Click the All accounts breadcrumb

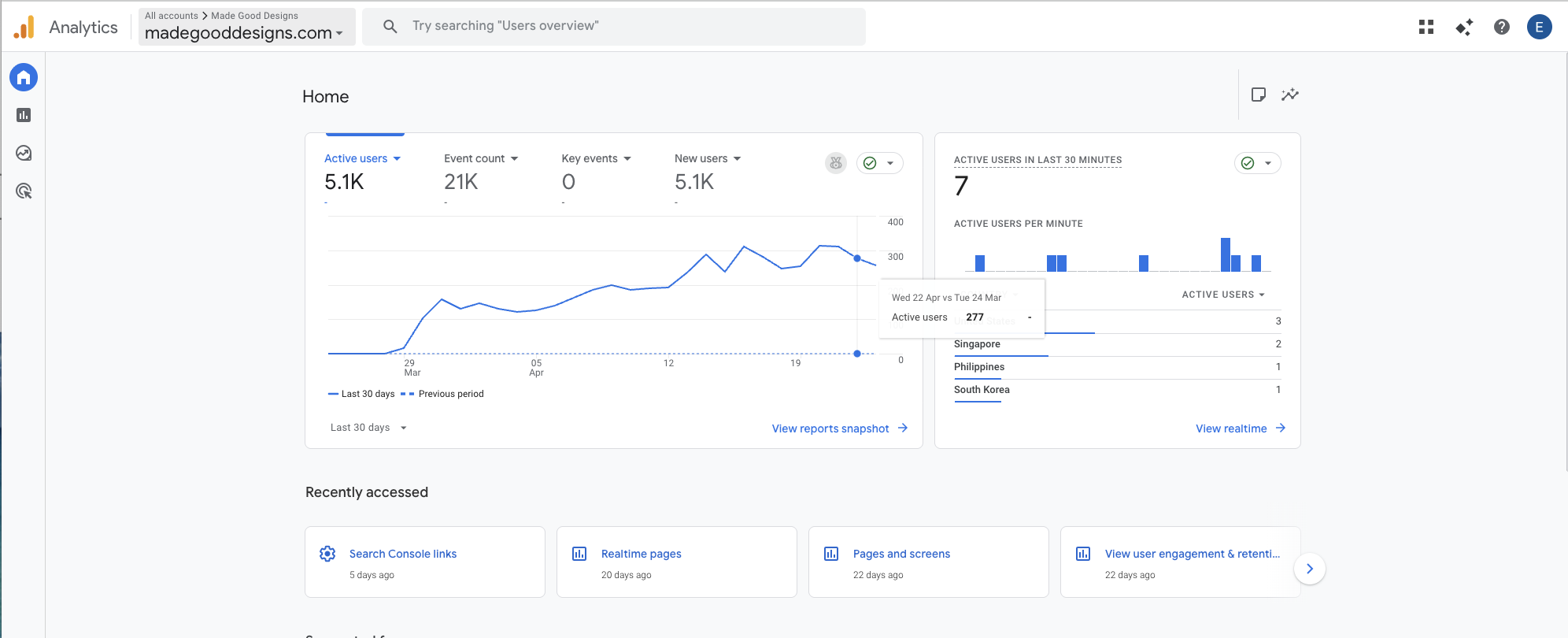(x=172, y=16)
